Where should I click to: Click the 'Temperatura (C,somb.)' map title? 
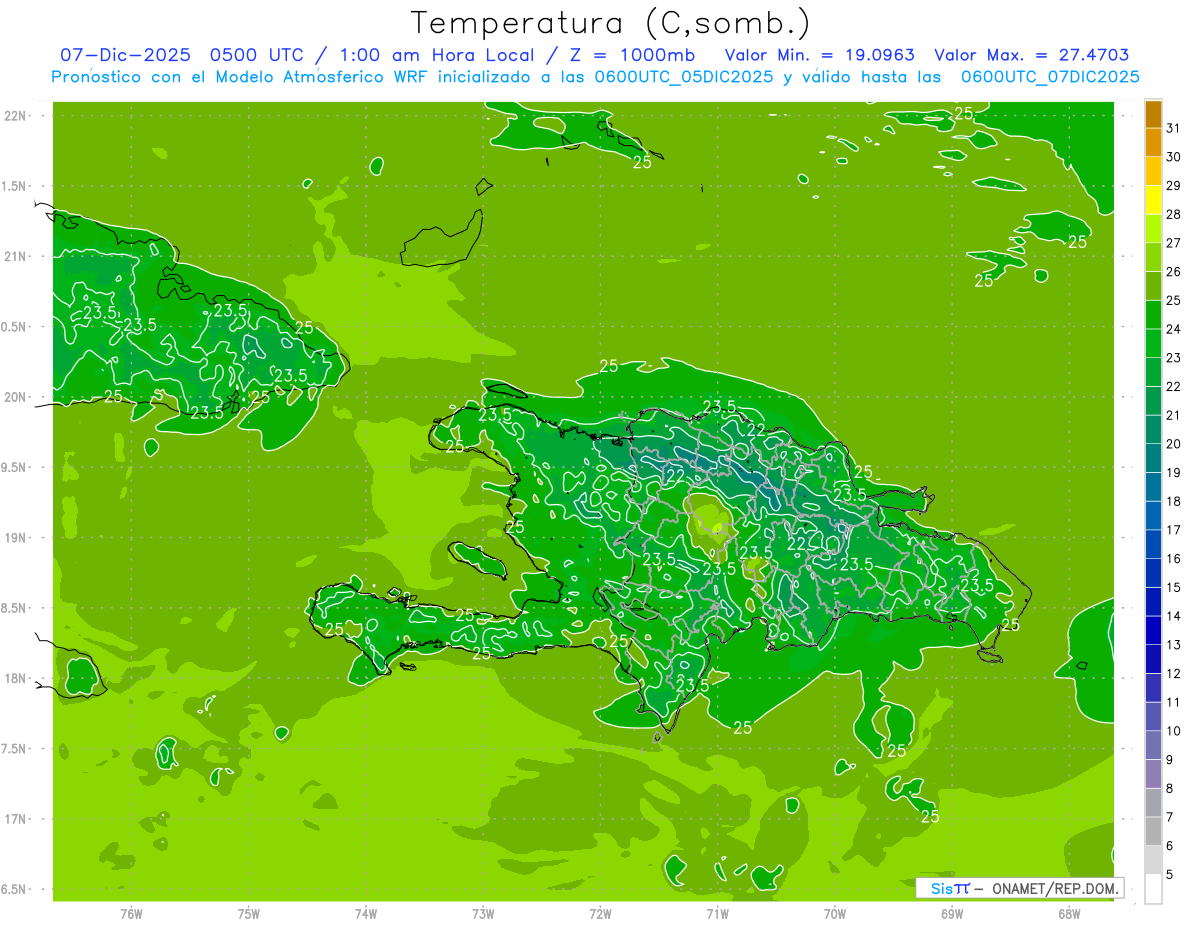click(x=611, y=22)
